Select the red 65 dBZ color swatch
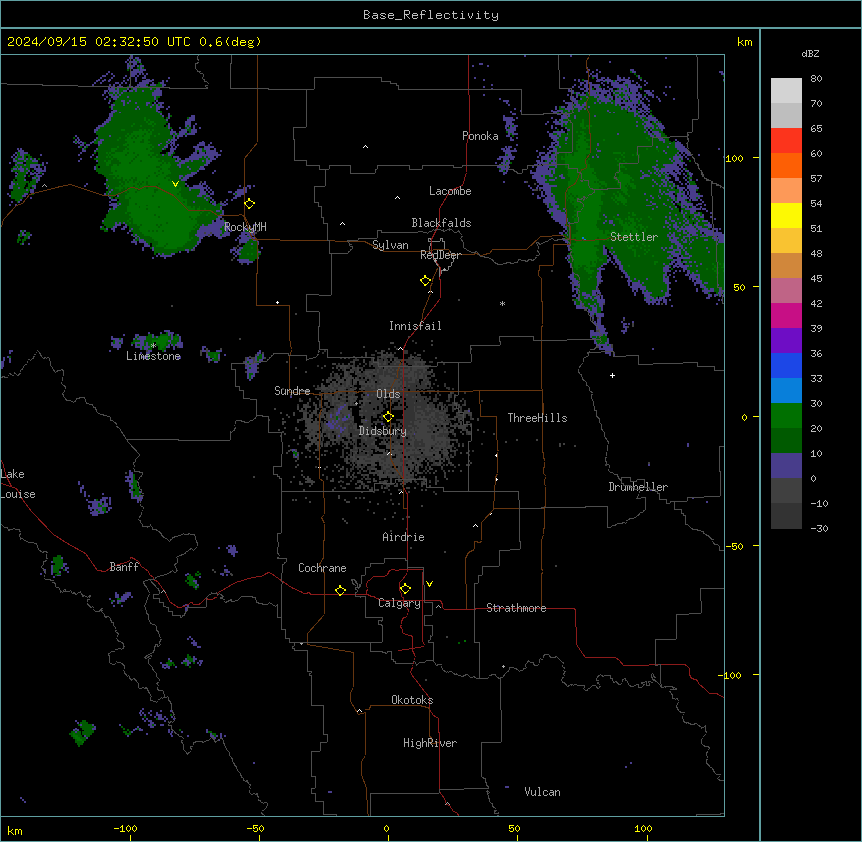862x842 pixels. click(x=786, y=141)
